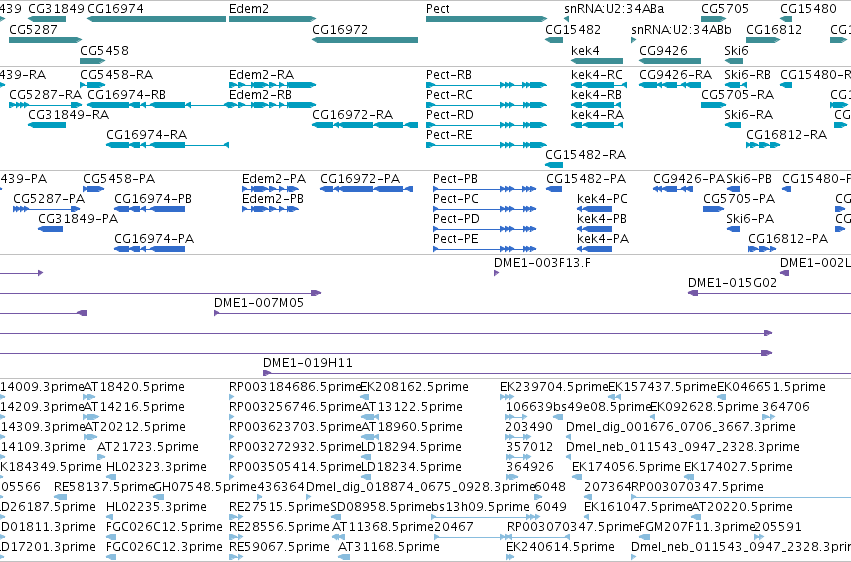This screenshot has width=851, height=562.
Task: Click the Edem2 gene label
Action: [249, 9]
